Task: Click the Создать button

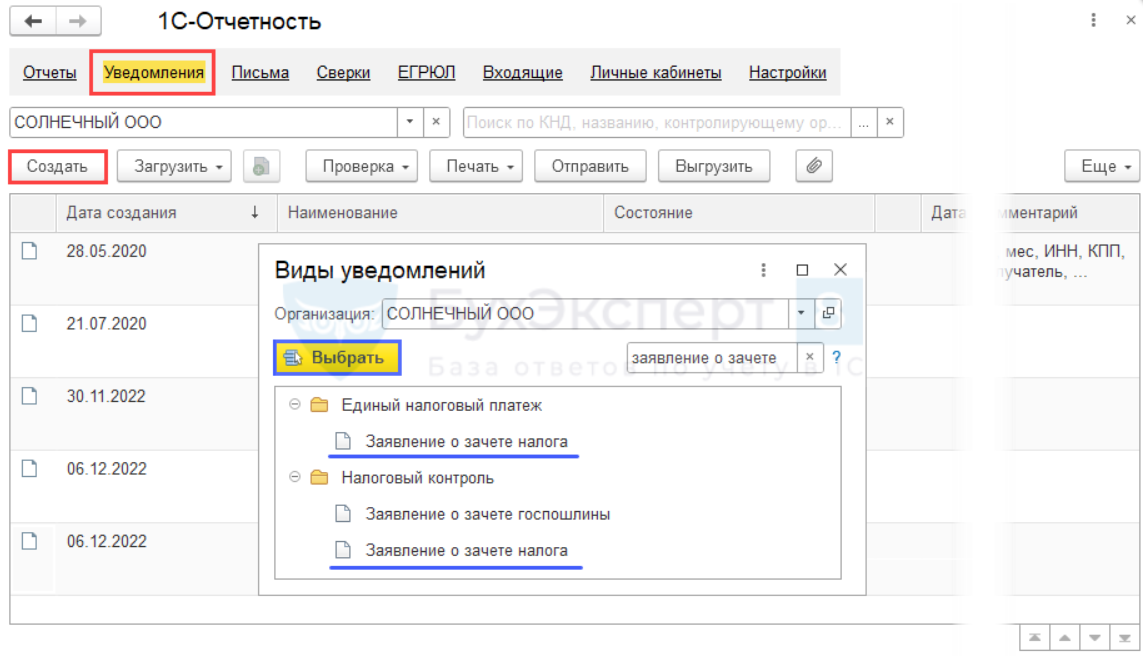Action: click(58, 166)
